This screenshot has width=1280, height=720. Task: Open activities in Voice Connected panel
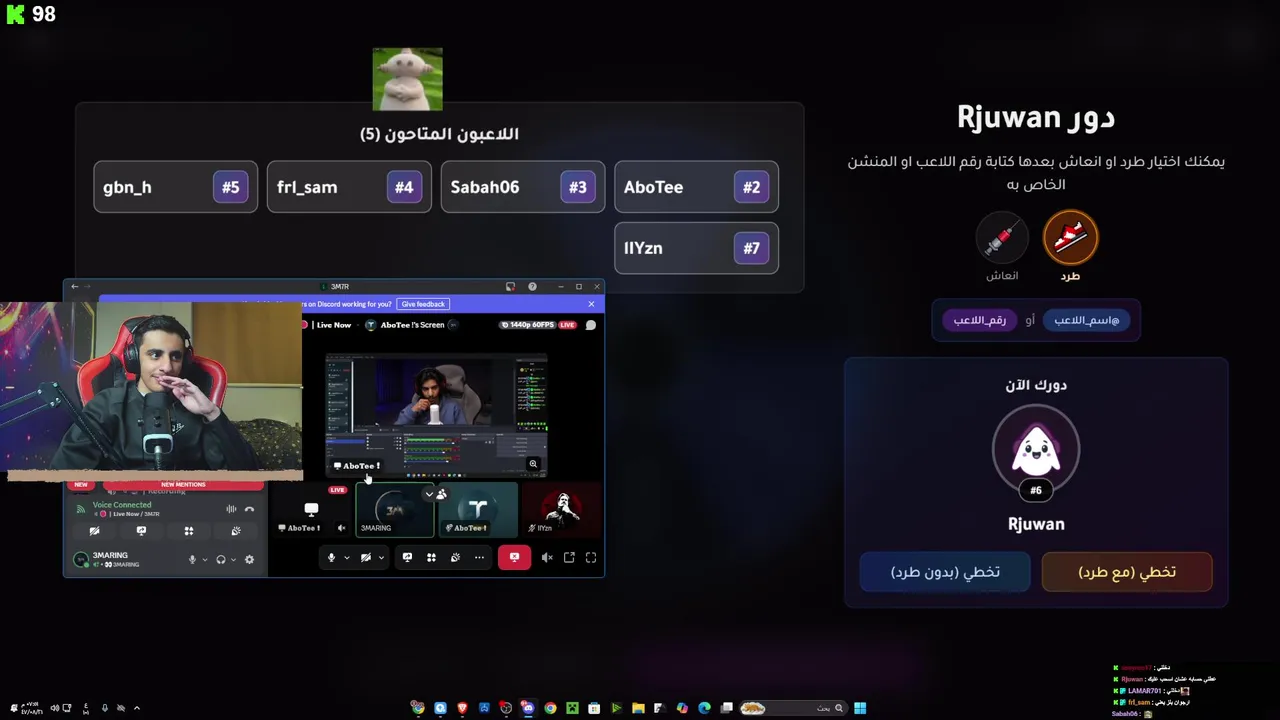click(188, 531)
